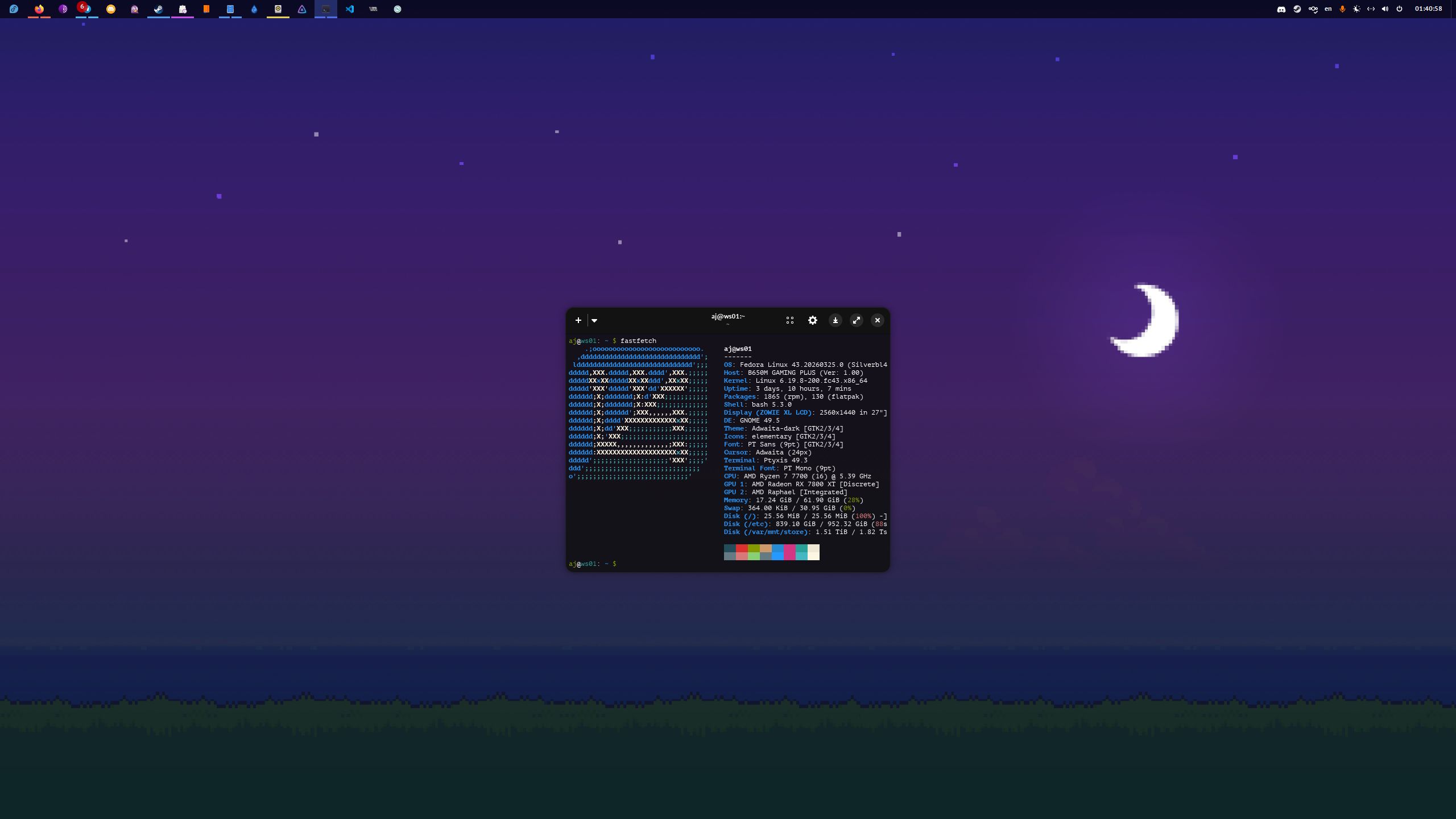This screenshot has width=1456, height=819.
Task: Click the Fedora logo activities icon
Action: [x=14, y=9]
